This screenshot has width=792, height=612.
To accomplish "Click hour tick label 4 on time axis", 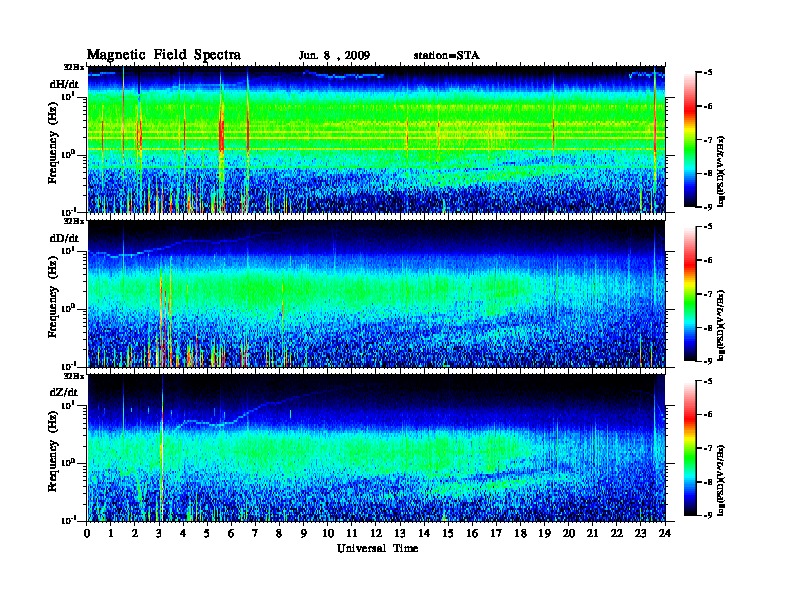I will pos(183,533).
